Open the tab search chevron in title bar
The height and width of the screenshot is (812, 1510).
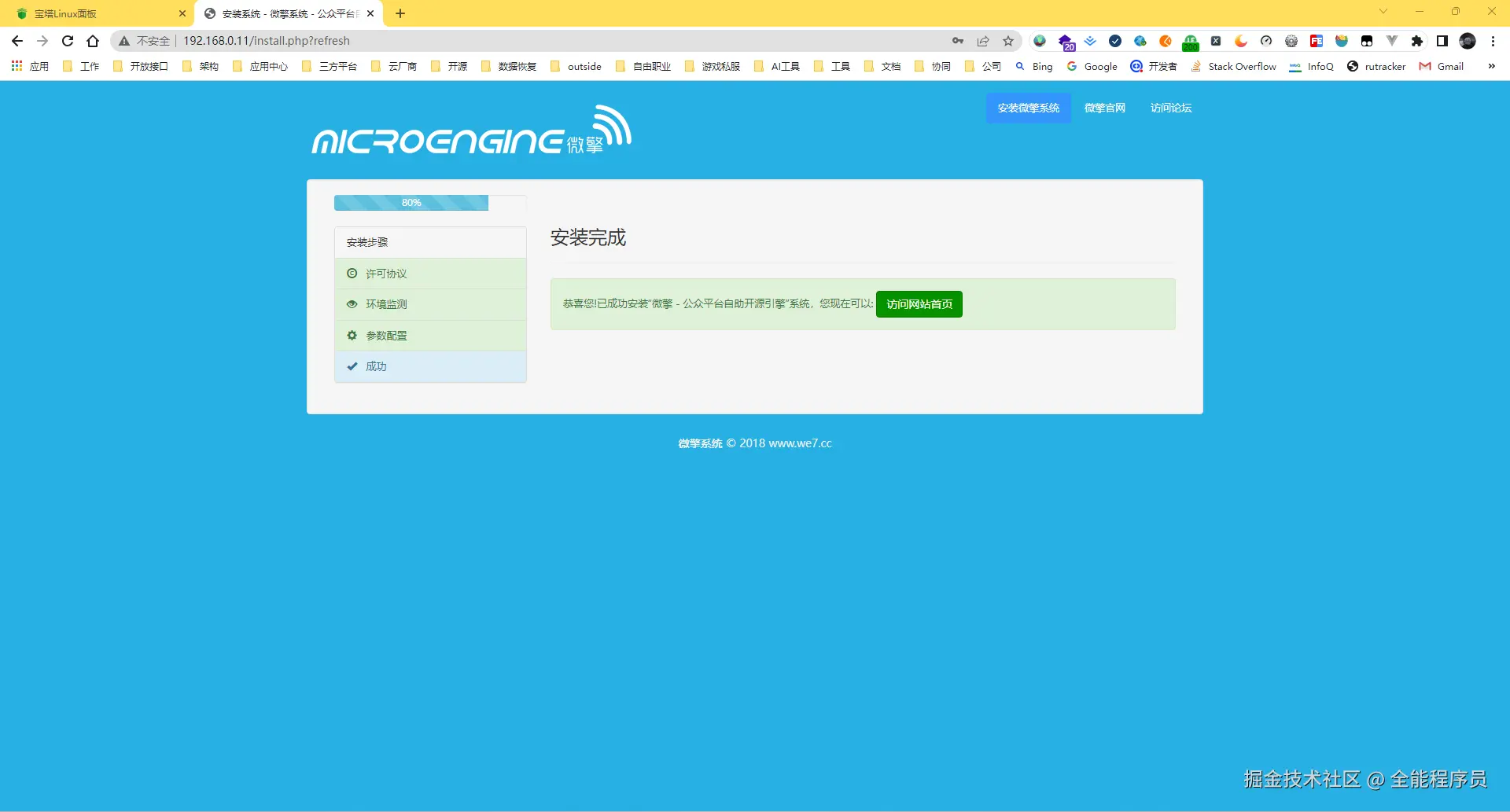[1383, 12]
